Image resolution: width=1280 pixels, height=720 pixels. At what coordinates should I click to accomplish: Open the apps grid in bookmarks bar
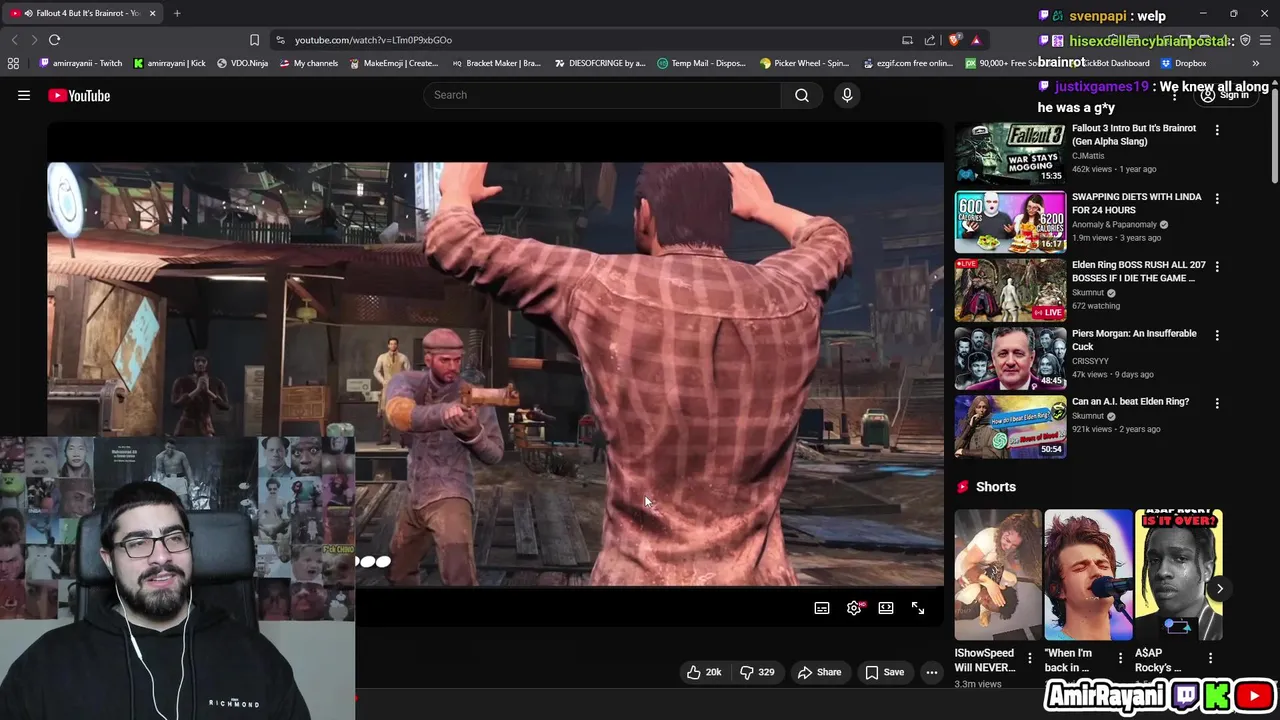(x=13, y=63)
